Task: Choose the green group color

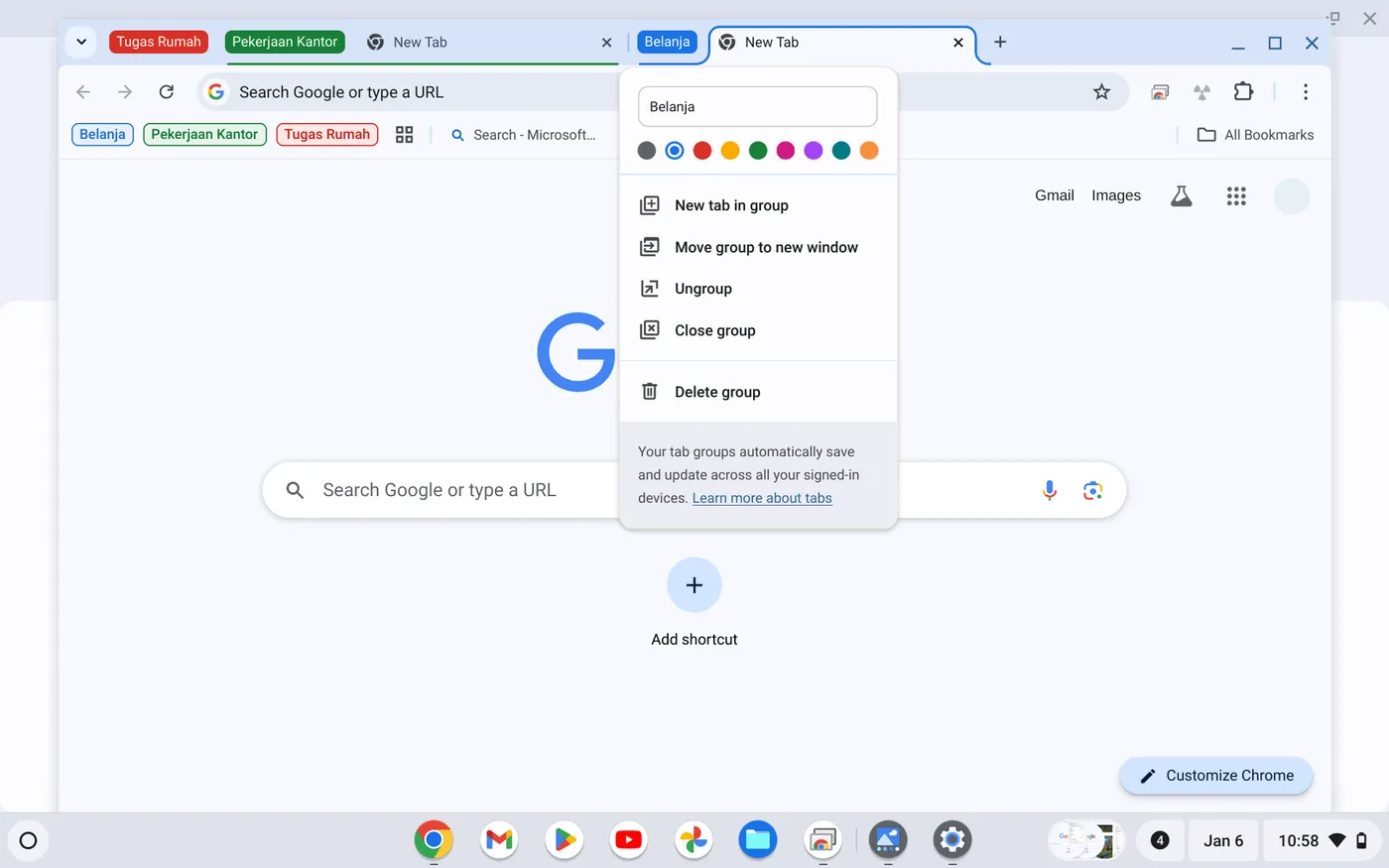Action: pyautogui.click(x=758, y=151)
